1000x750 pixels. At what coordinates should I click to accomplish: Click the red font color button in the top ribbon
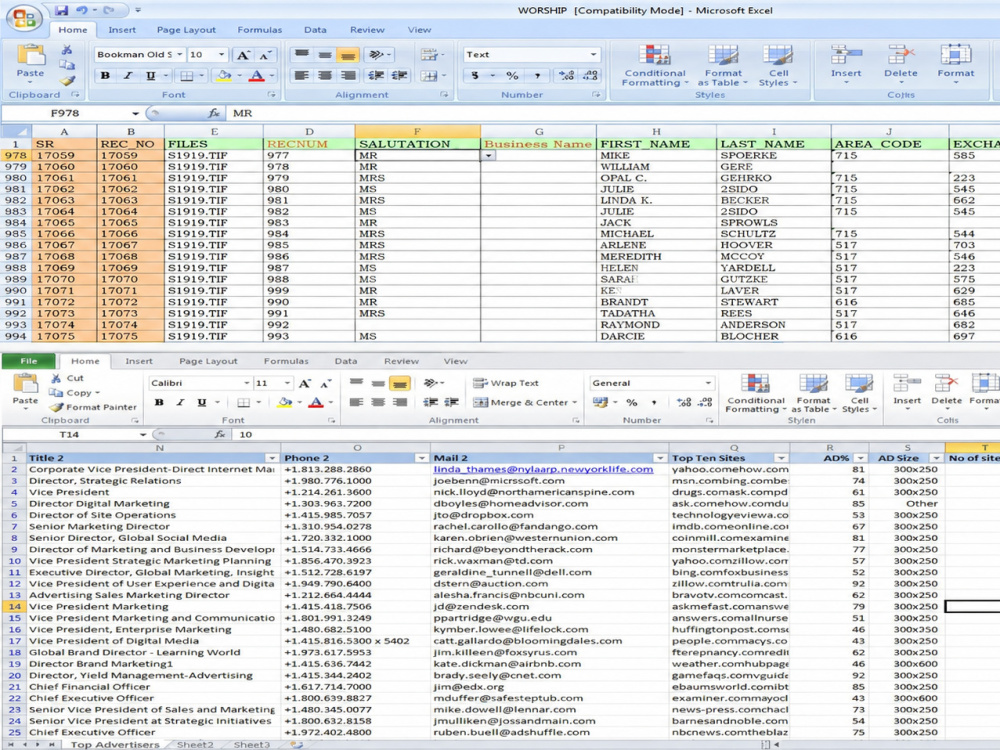click(x=256, y=75)
